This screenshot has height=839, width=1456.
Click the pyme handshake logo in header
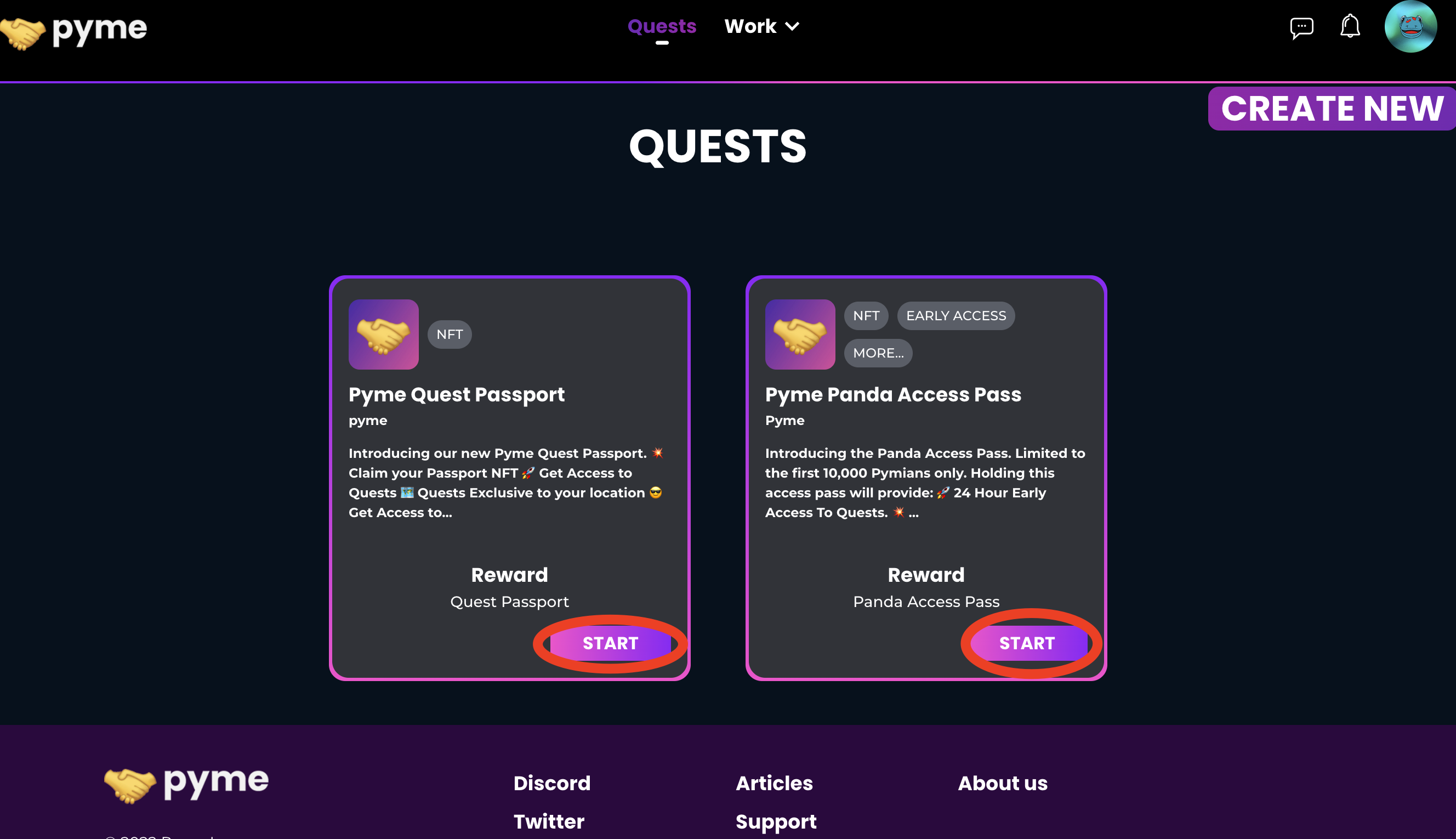click(x=73, y=31)
